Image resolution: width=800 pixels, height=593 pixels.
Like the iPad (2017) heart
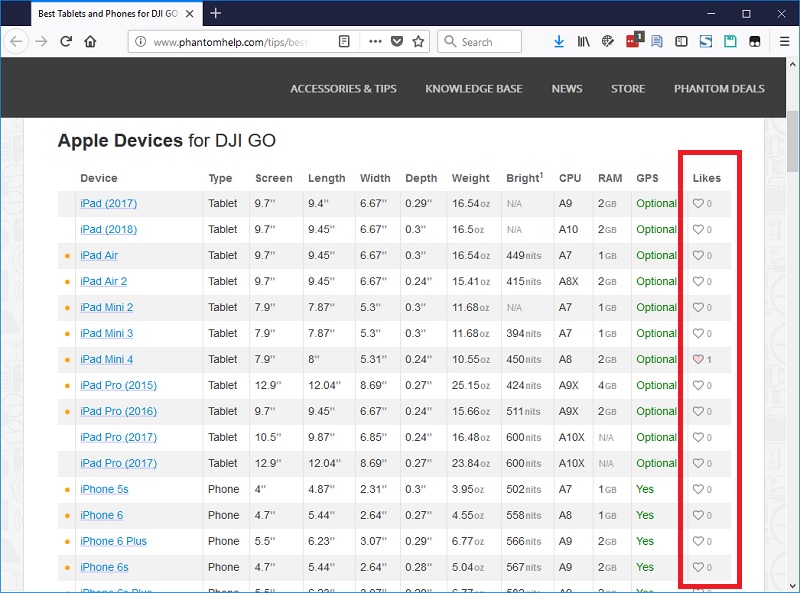[x=698, y=204]
